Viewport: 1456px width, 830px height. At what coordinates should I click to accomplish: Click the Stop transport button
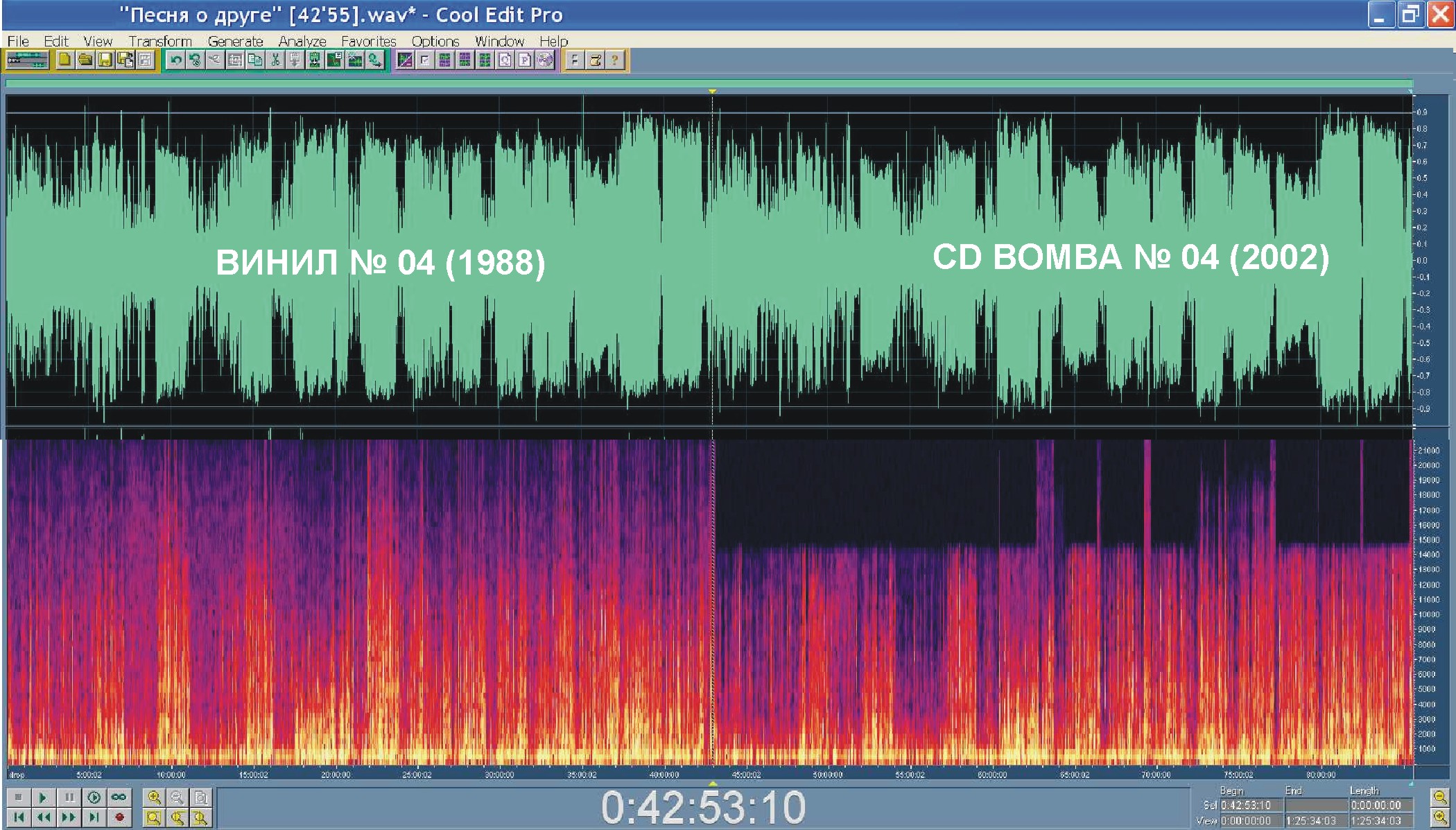click(19, 797)
